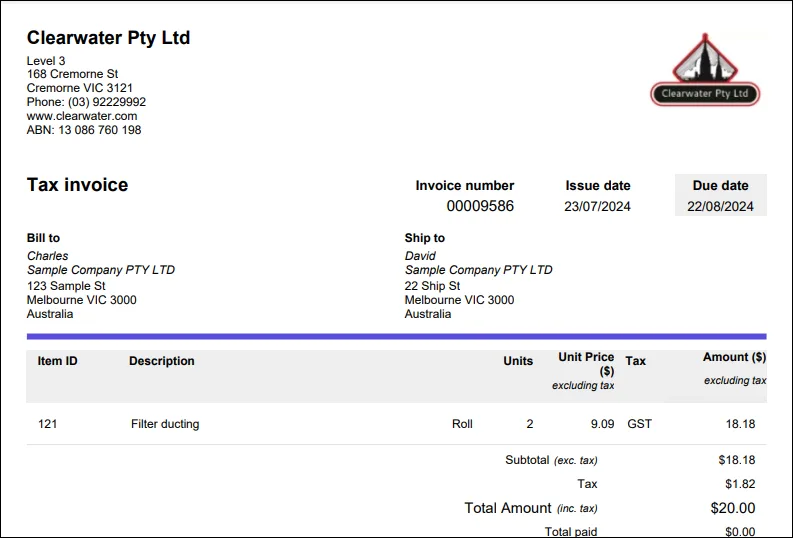
Task: Click the total paid value $0.00
Action: (x=740, y=531)
